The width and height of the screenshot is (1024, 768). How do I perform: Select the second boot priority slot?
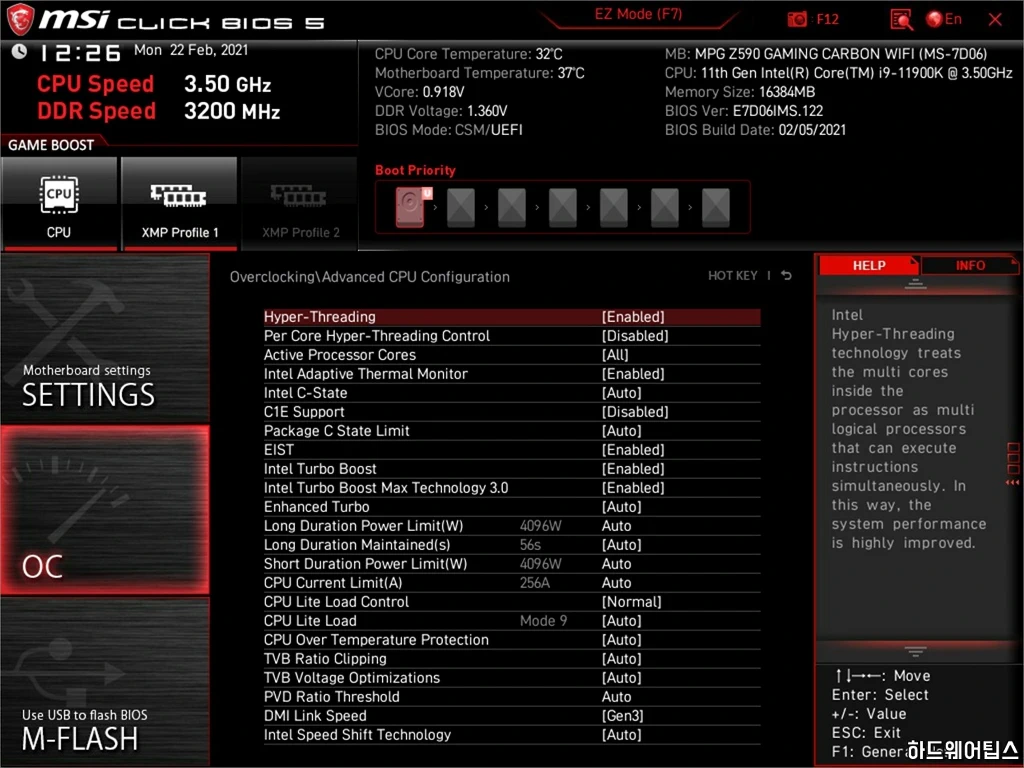click(x=461, y=208)
